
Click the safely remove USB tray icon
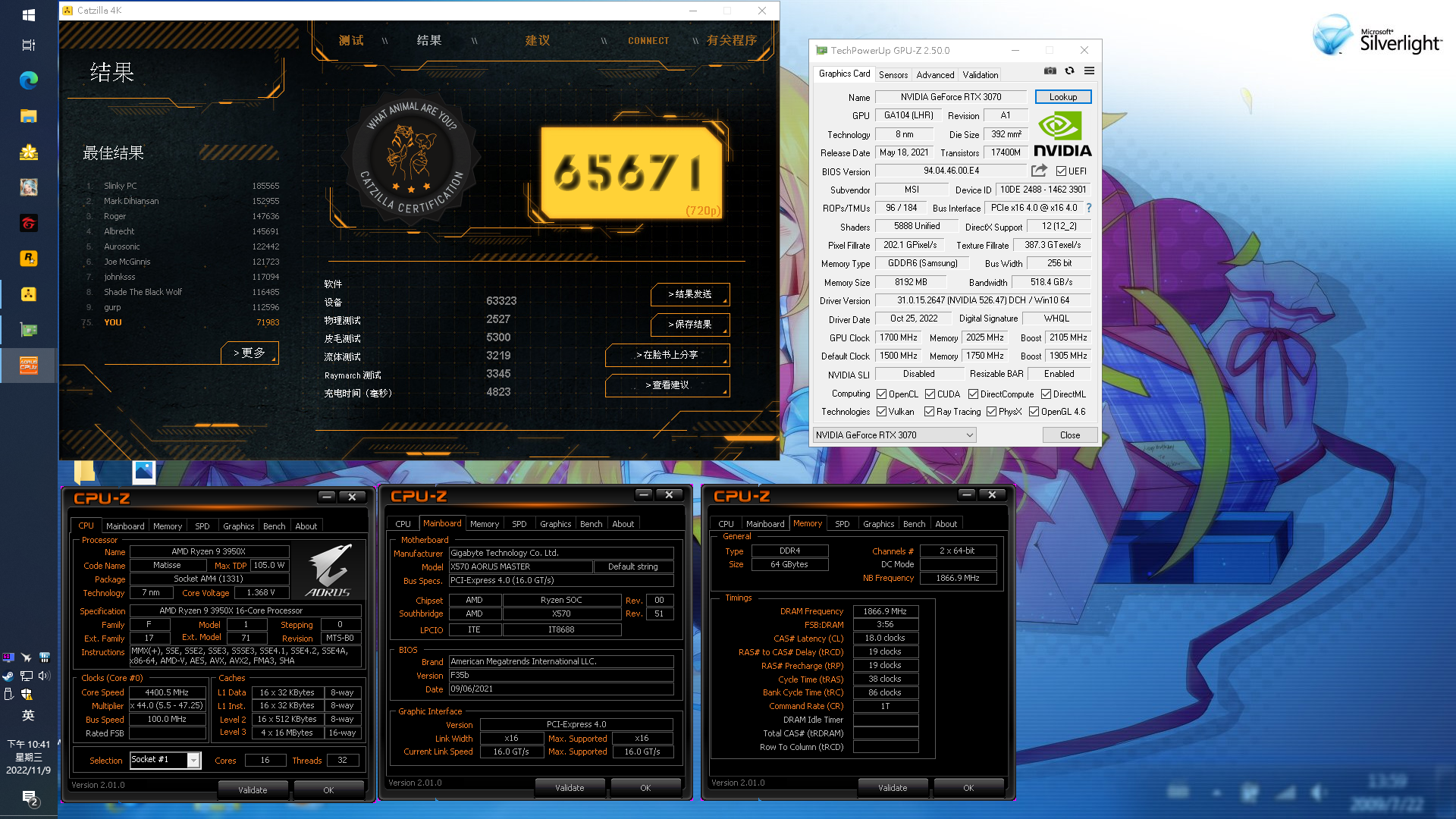(x=8, y=694)
